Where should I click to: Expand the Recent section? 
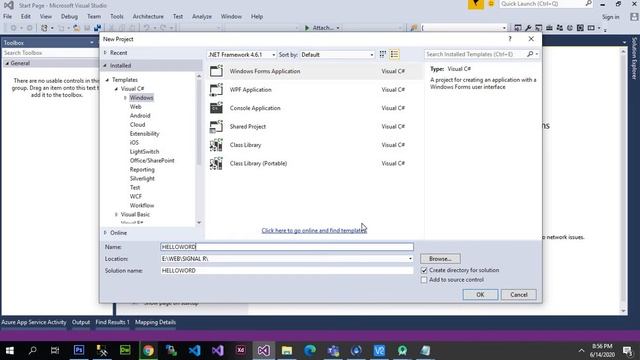point(105,53)
